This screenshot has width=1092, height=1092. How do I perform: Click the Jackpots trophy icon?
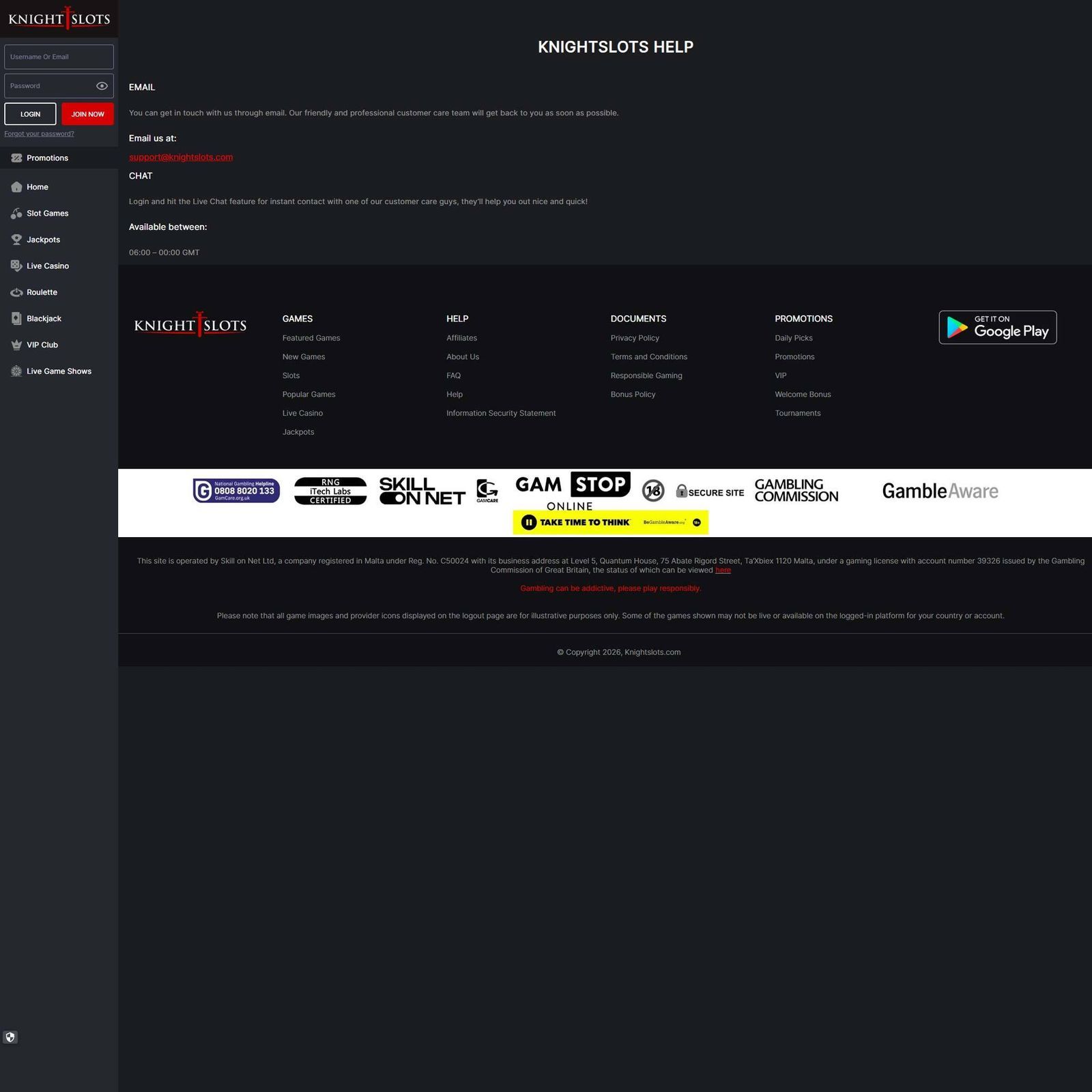(16, 240)
